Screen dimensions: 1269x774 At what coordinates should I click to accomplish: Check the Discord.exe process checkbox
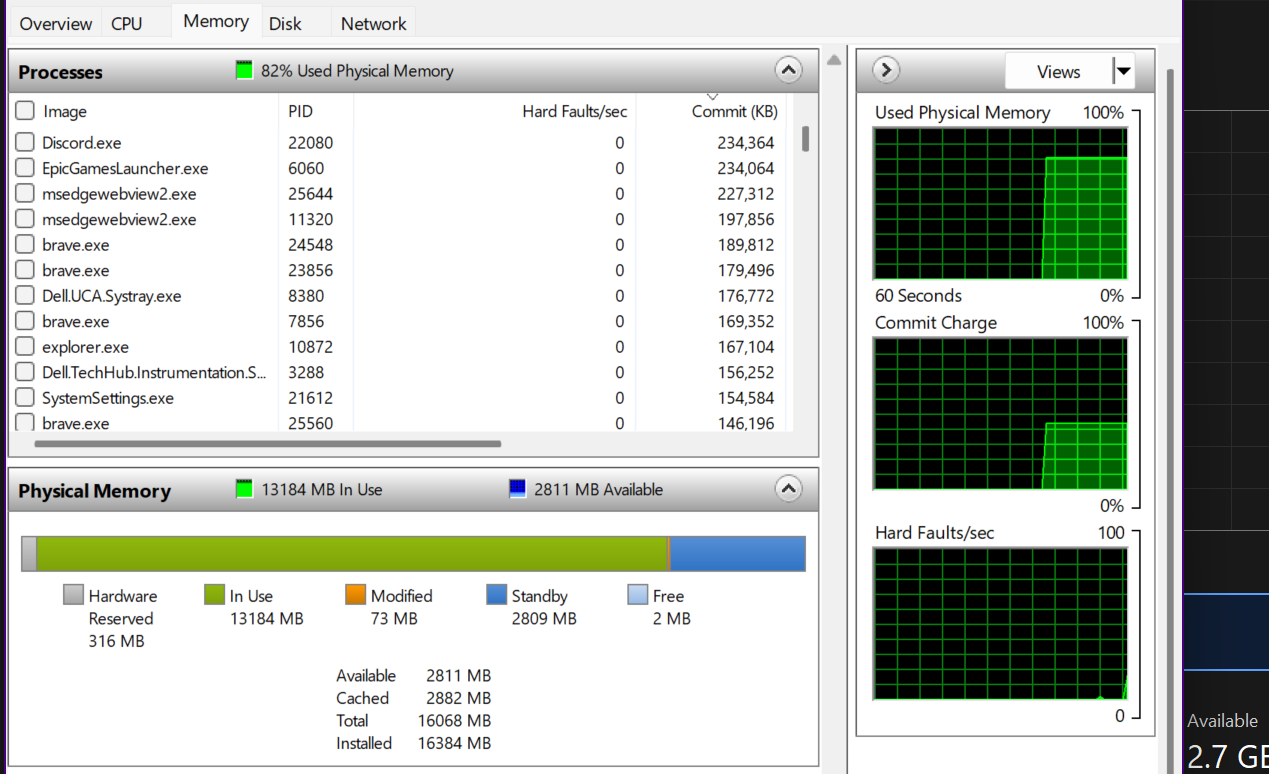pos(25,143)
